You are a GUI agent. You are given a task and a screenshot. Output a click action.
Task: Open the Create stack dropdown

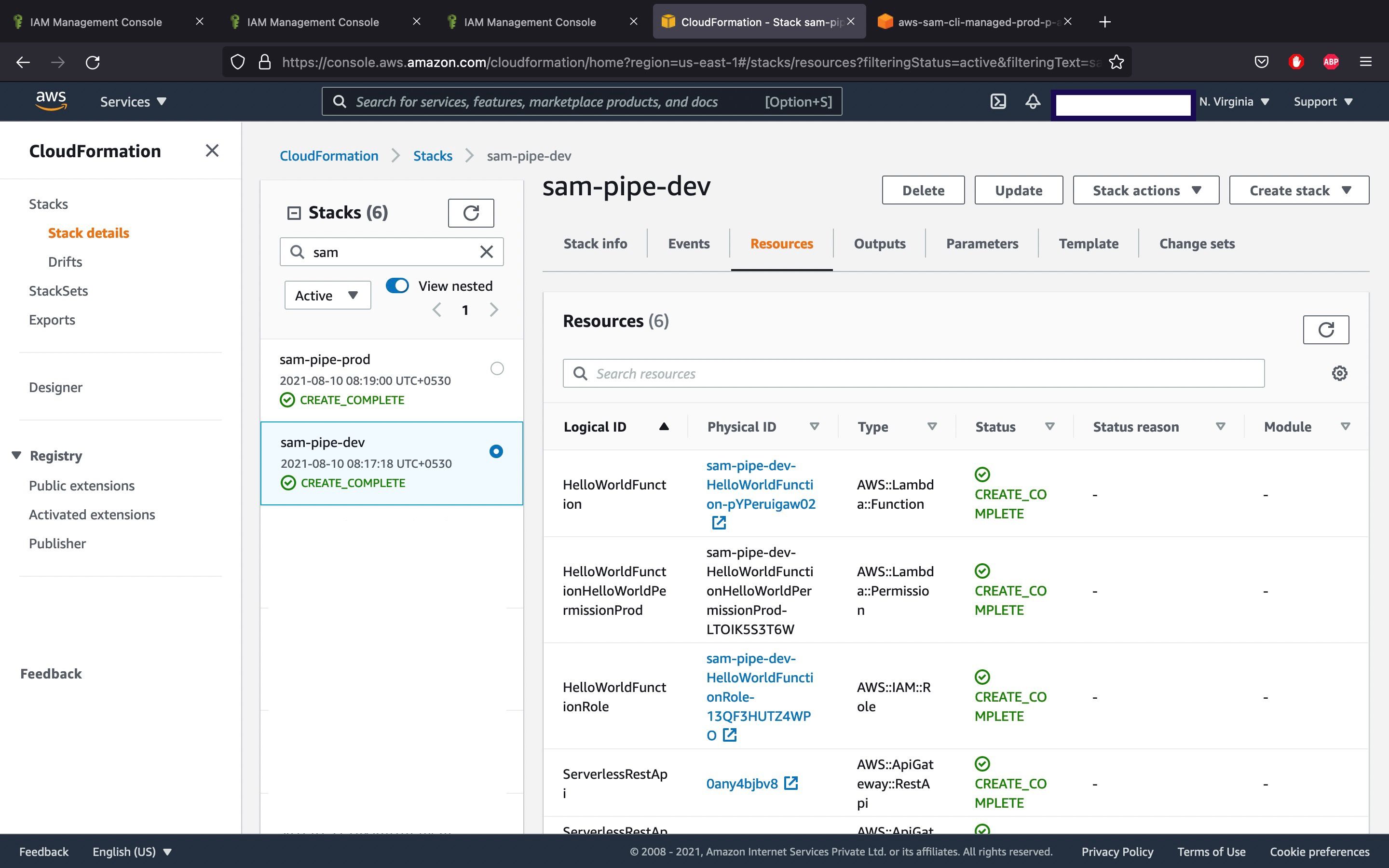tap(1299, 190)
